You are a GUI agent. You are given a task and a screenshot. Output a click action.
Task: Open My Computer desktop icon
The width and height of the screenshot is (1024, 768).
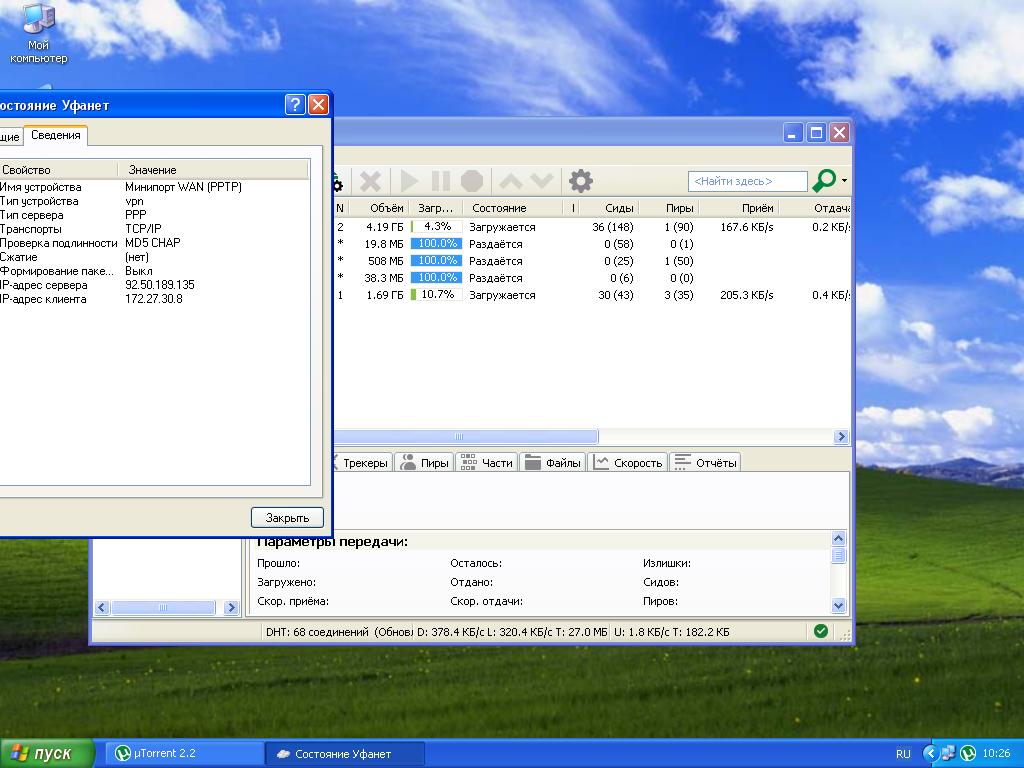point(38,33)
